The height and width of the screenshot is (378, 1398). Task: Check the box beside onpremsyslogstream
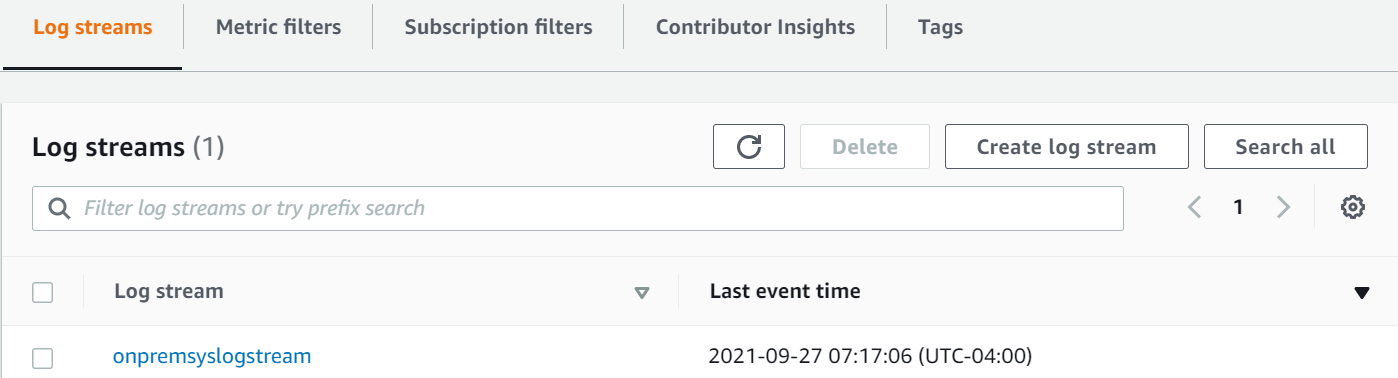(42, 357)
